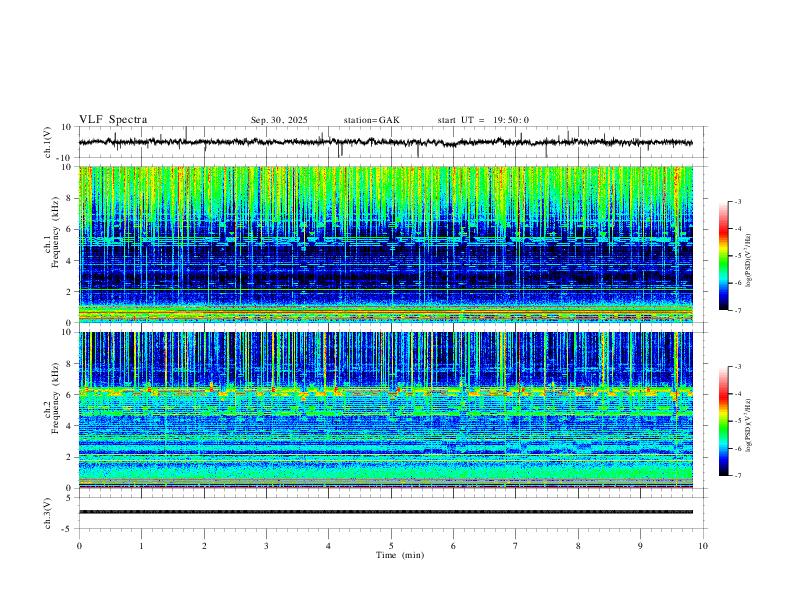The width and height of the screenshot is (792, 612).
Task: Click inside the ch.1 spectrogram panel
Action: (x=385, y=244)
